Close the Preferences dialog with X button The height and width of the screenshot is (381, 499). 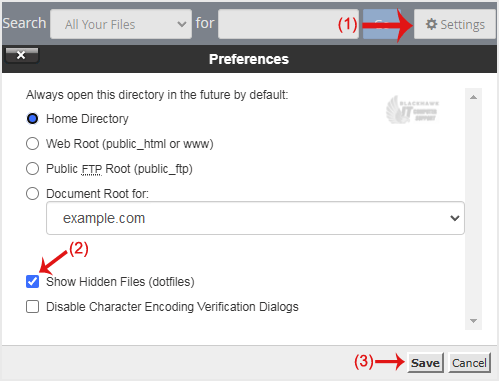click(x=22, y=55)
